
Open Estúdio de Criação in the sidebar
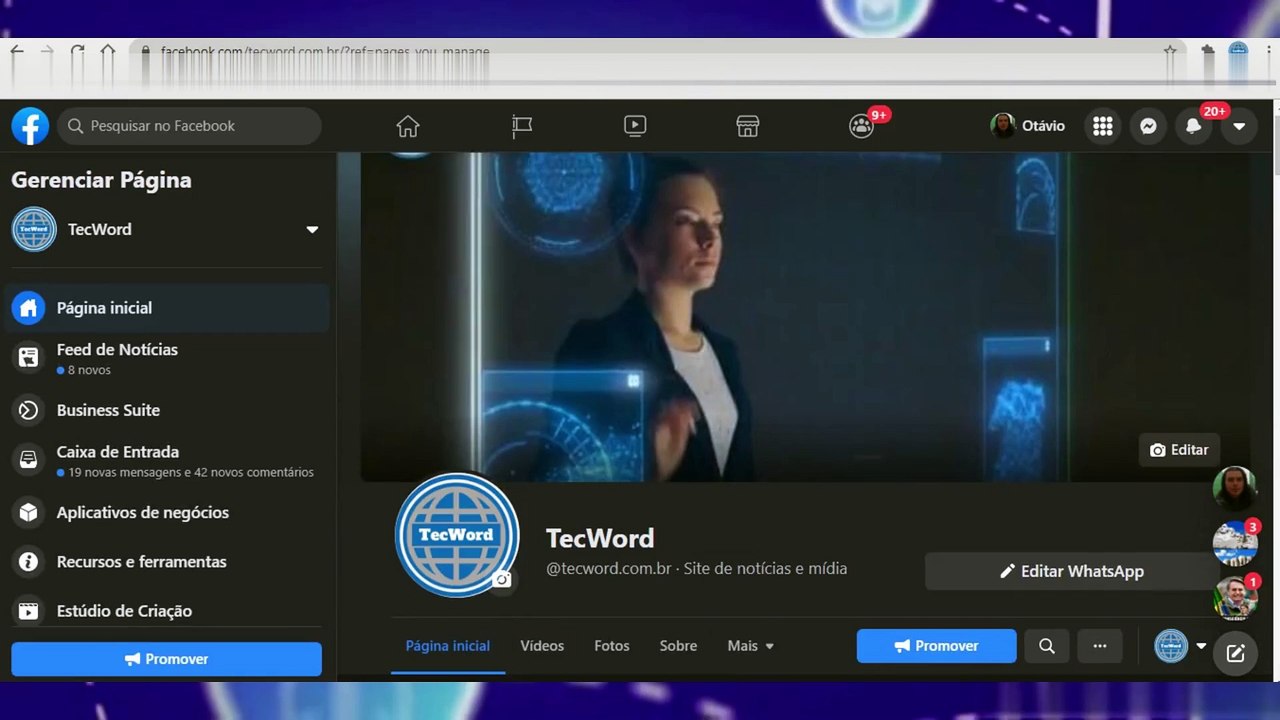167,610
